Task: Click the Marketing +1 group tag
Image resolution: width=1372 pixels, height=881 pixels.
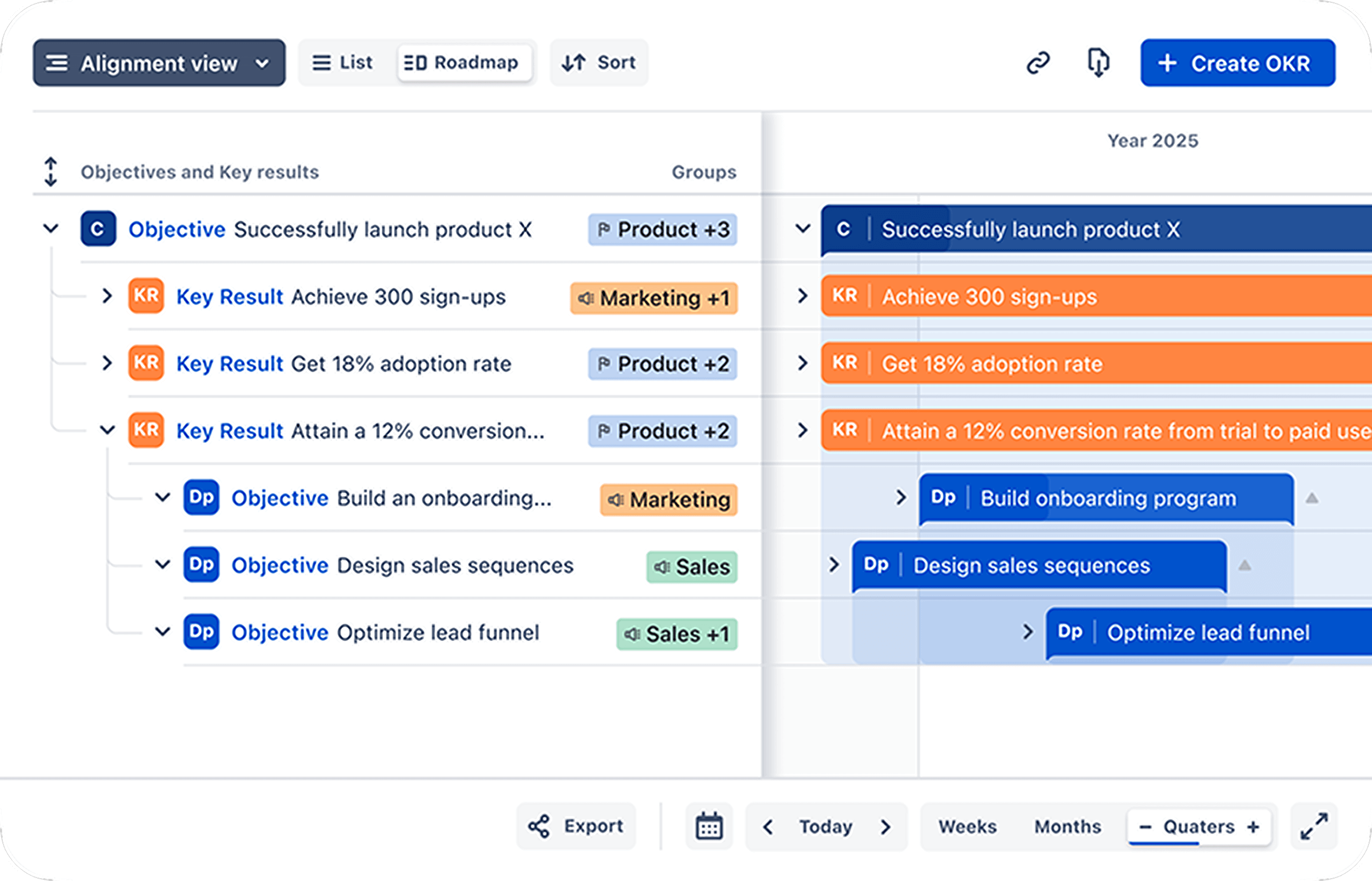Action: (654, 298)
